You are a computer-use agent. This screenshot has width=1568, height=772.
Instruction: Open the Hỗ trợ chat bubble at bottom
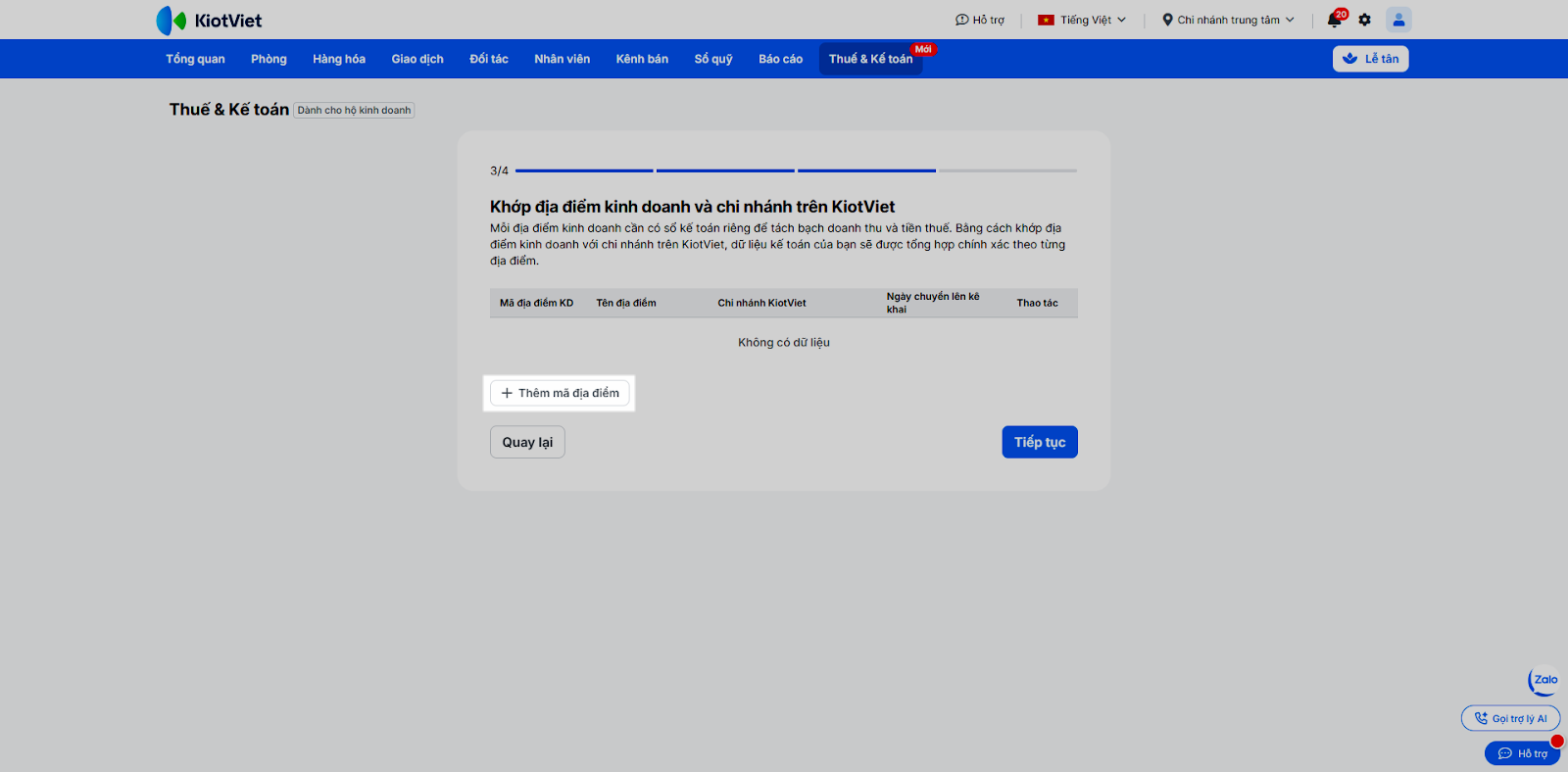1522,753
